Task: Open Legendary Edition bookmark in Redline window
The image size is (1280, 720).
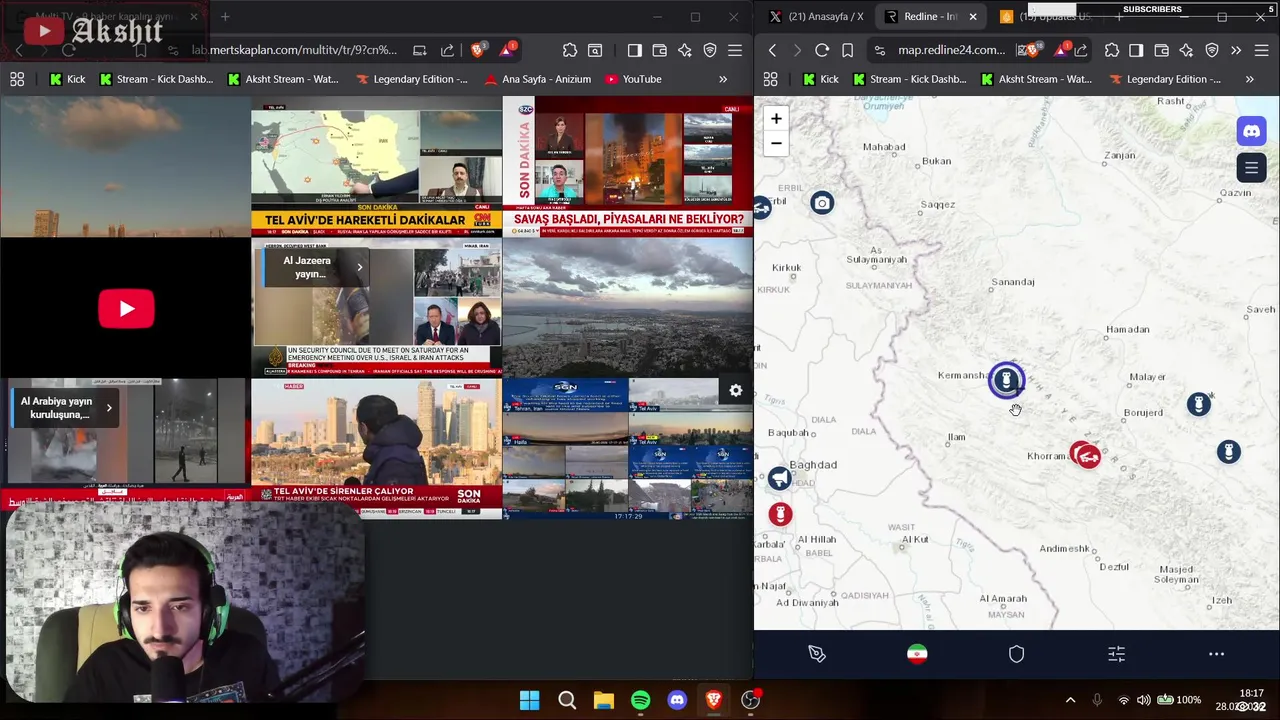Action: [1163, 79]
